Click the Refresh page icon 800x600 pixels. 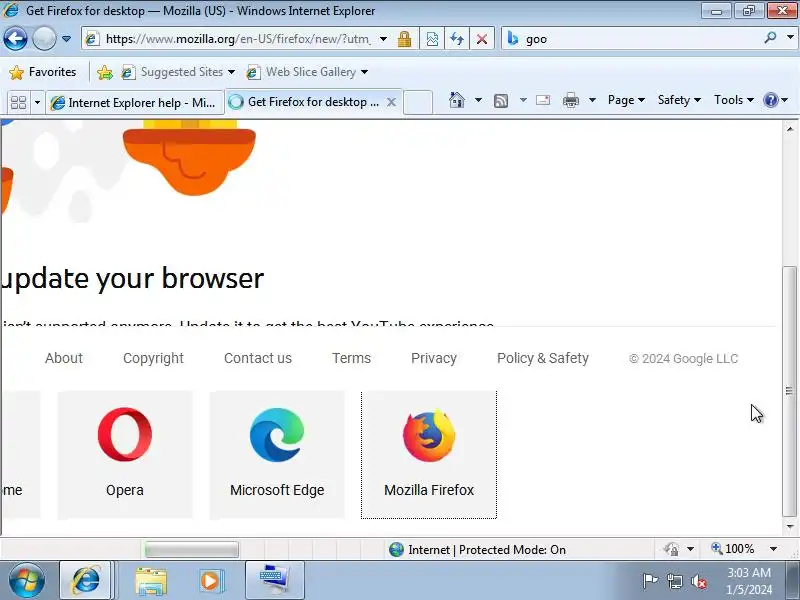[x=457, y=39]
